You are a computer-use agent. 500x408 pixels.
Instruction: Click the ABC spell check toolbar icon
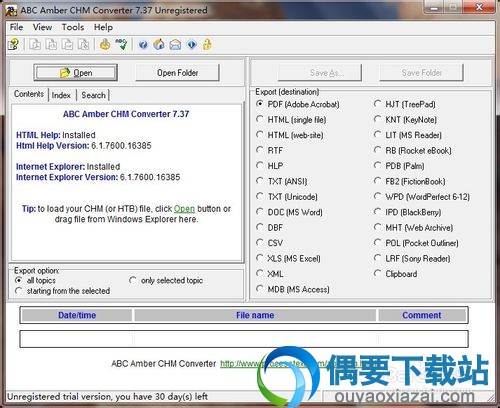point(121,44)
